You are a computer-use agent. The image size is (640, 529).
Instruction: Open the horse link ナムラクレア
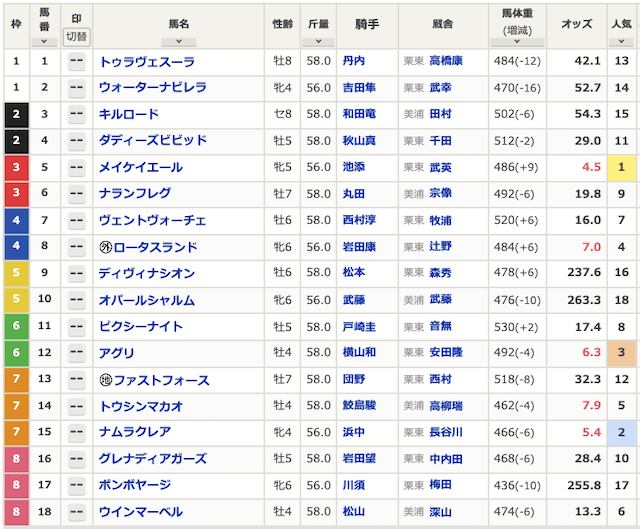135,432
